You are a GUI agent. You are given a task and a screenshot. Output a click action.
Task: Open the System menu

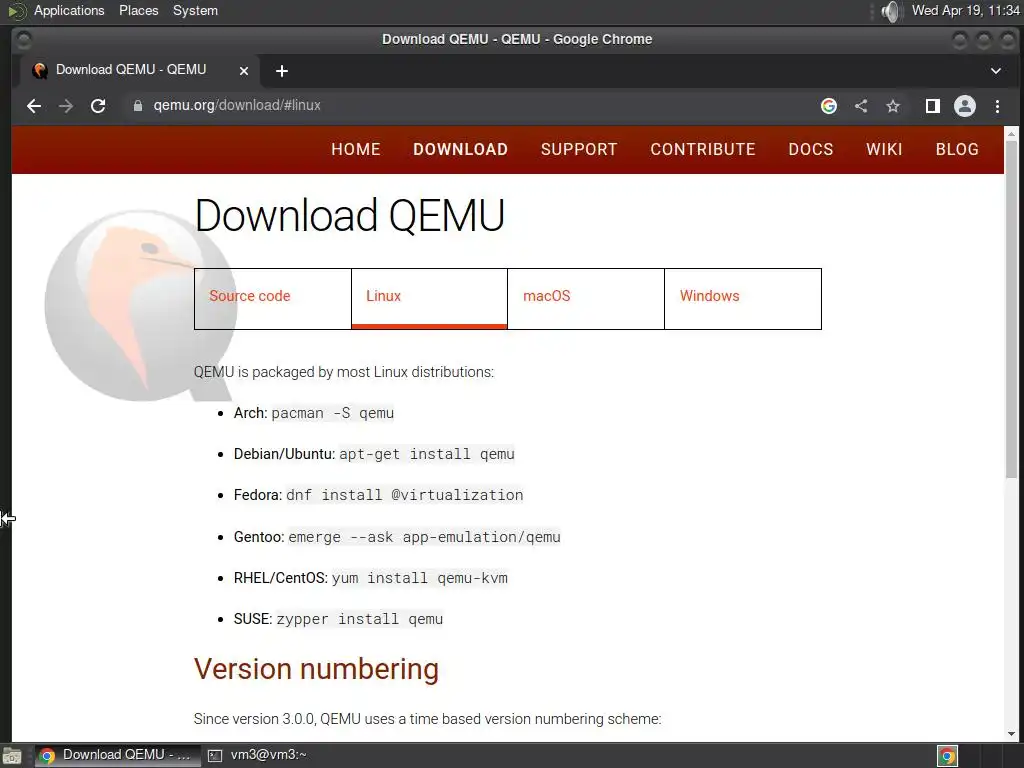[195, 10]
